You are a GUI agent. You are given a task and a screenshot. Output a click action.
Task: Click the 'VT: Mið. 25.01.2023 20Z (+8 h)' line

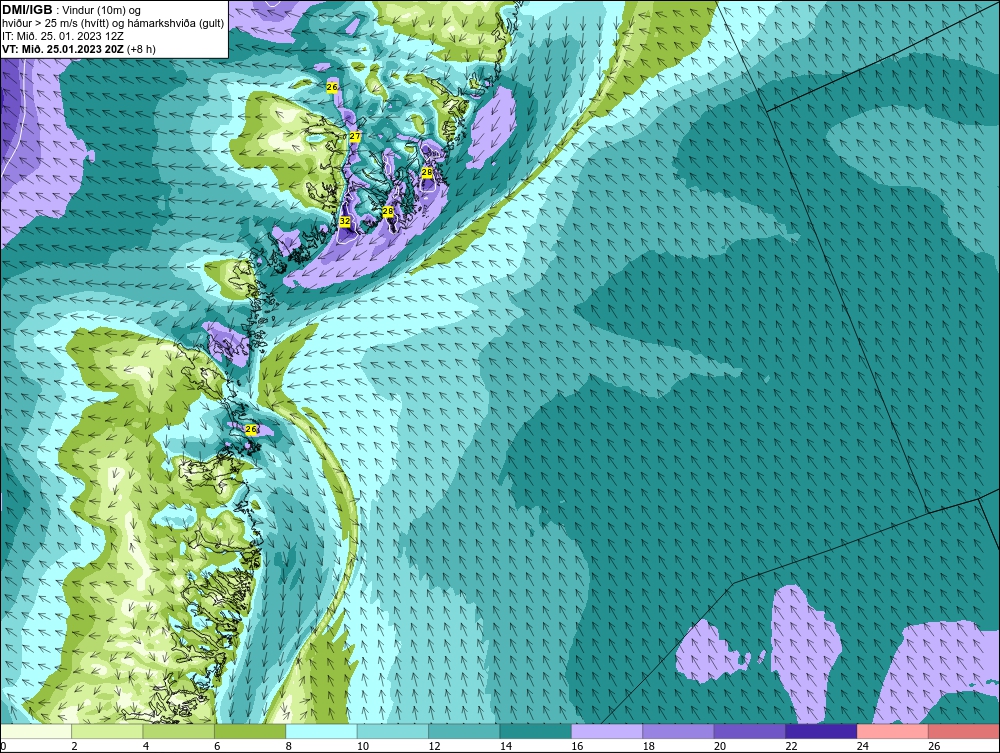[x=78, y=49]
